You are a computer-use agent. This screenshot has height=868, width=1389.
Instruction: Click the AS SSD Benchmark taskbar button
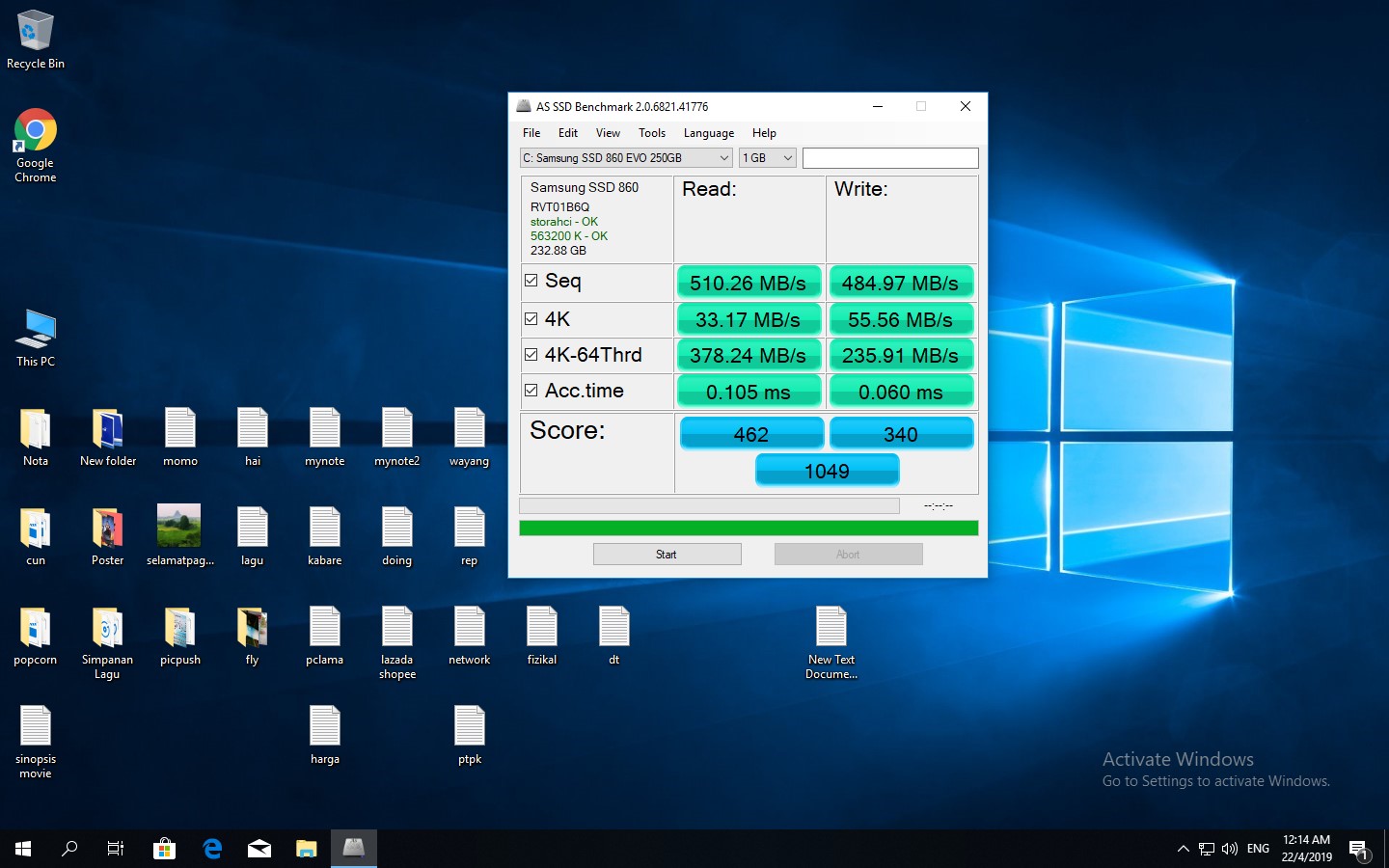pyautogui.click(x=354, y=849)
